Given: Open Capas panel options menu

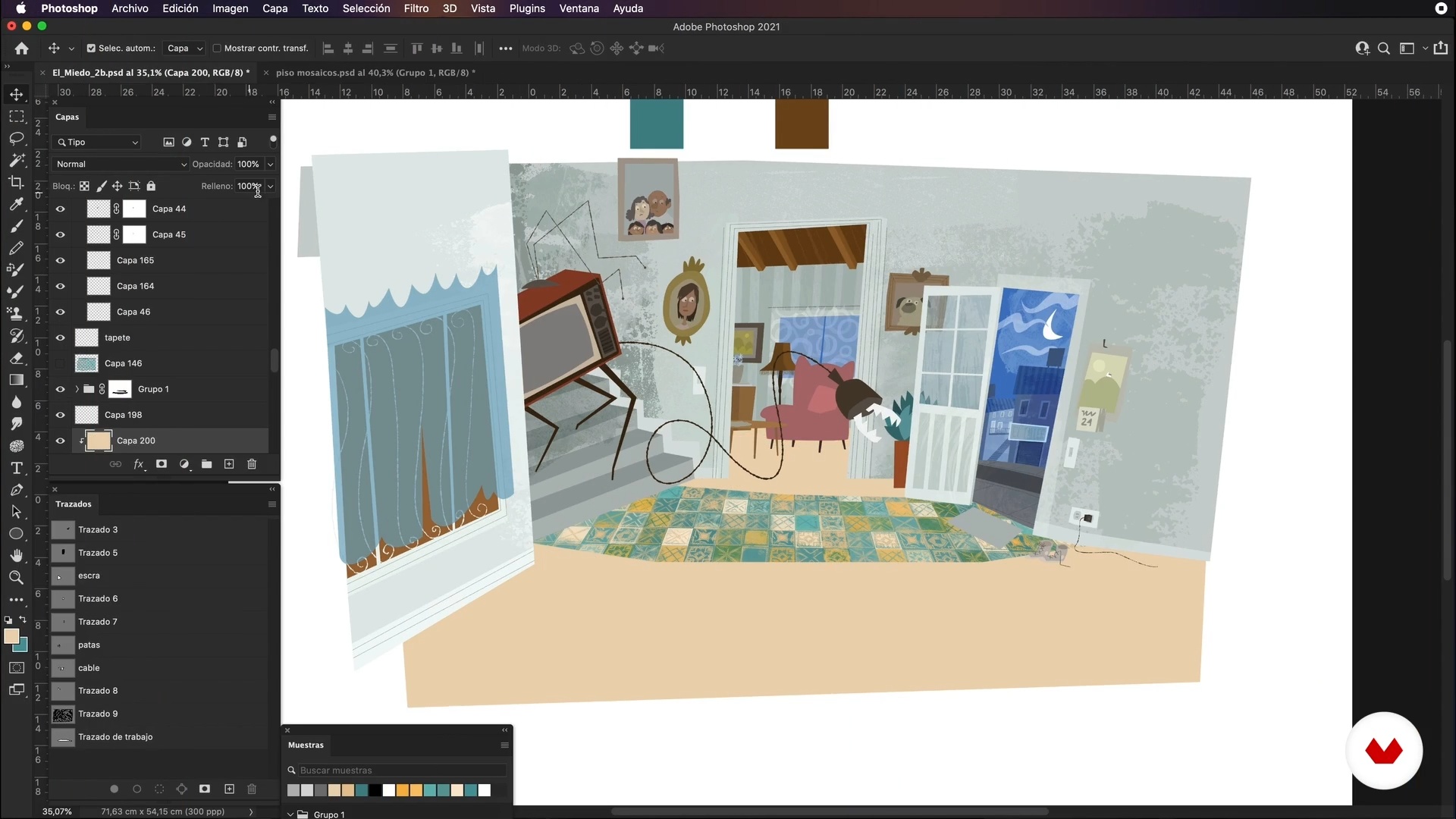Looking at the screenshot, I should tap(272, 118).
